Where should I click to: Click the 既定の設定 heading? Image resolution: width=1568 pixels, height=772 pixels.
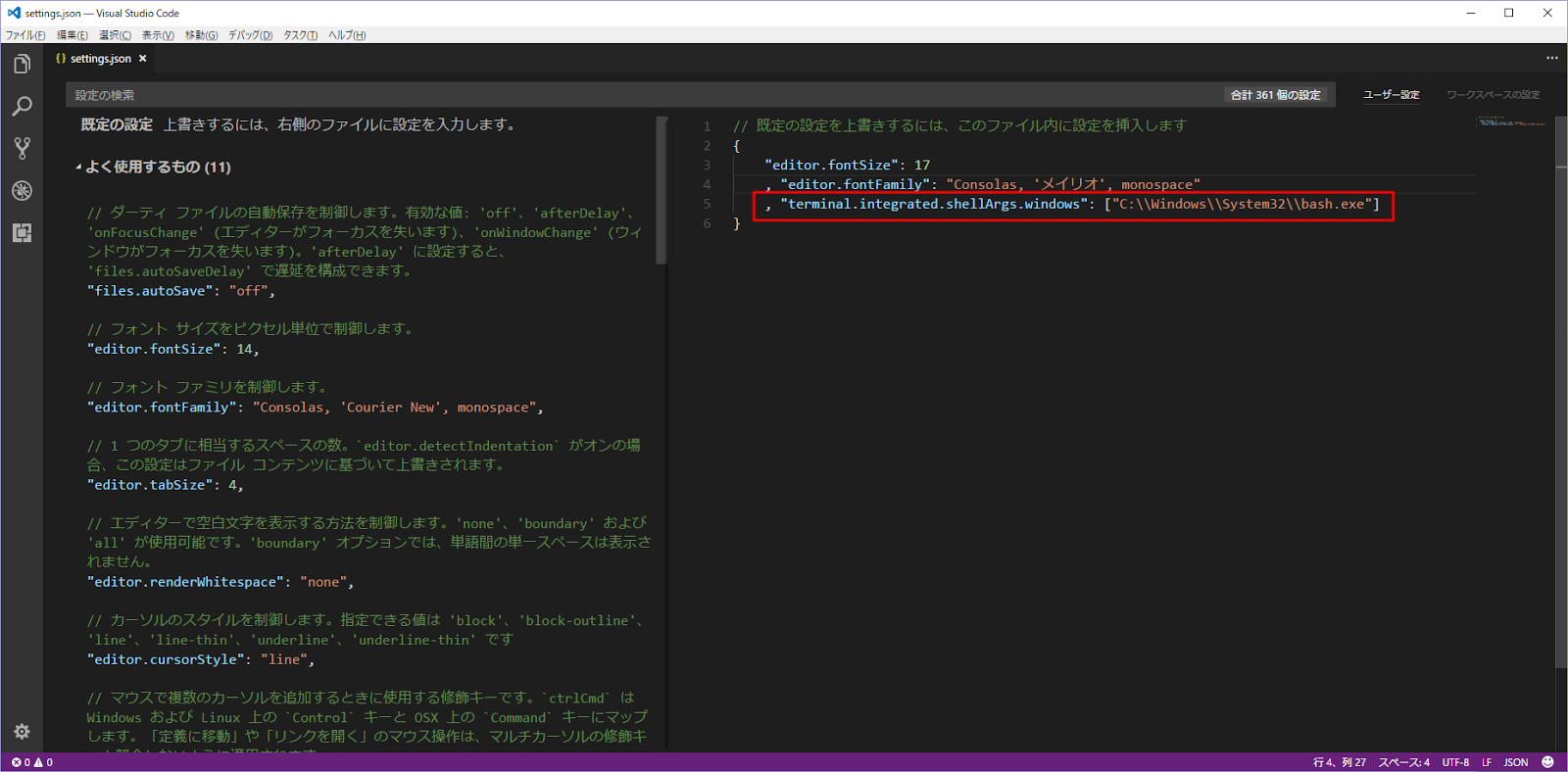pyautogui.click(x=117, y=124)
